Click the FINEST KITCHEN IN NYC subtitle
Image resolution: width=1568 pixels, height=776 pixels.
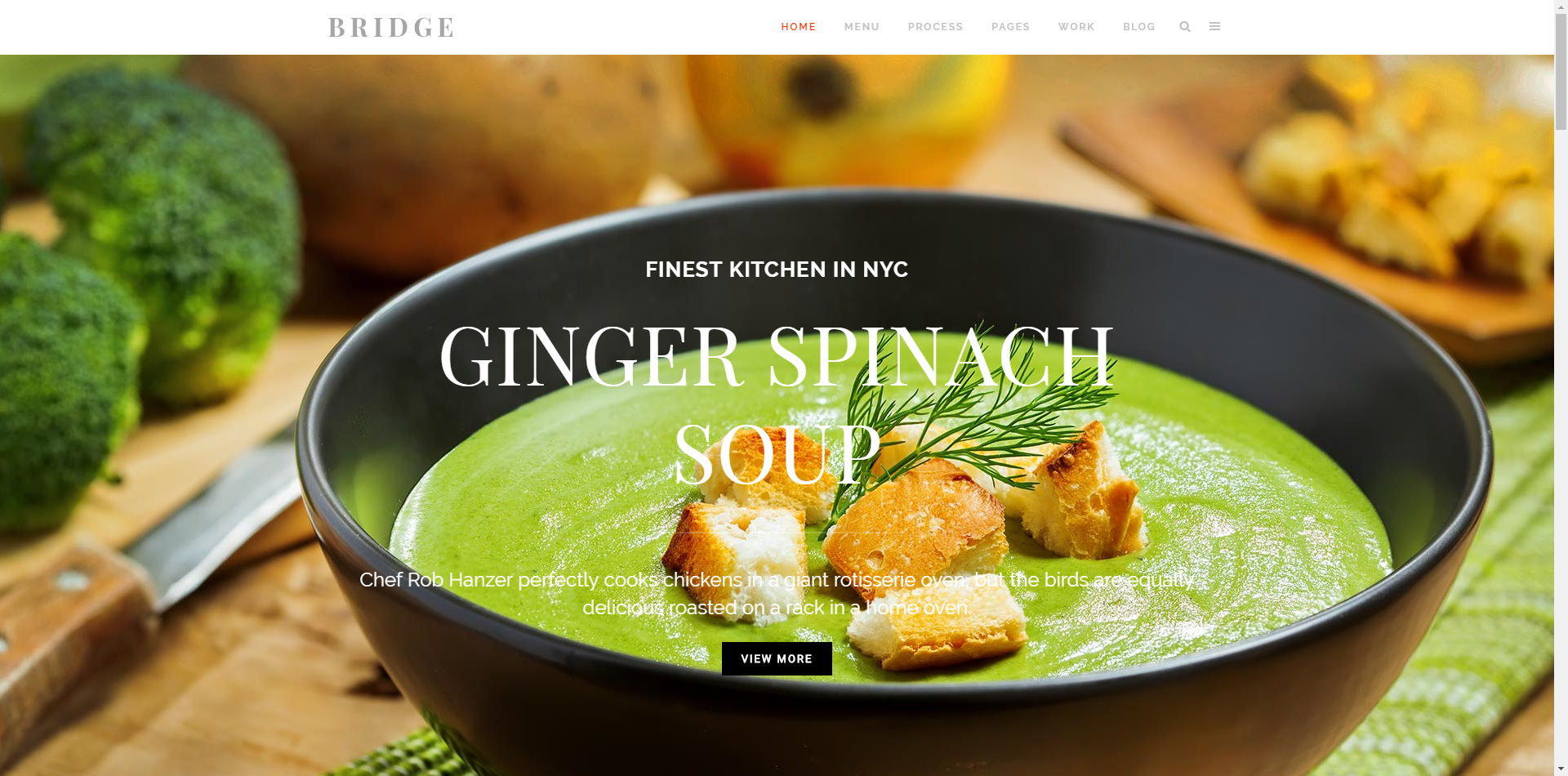tap(777, 270)
